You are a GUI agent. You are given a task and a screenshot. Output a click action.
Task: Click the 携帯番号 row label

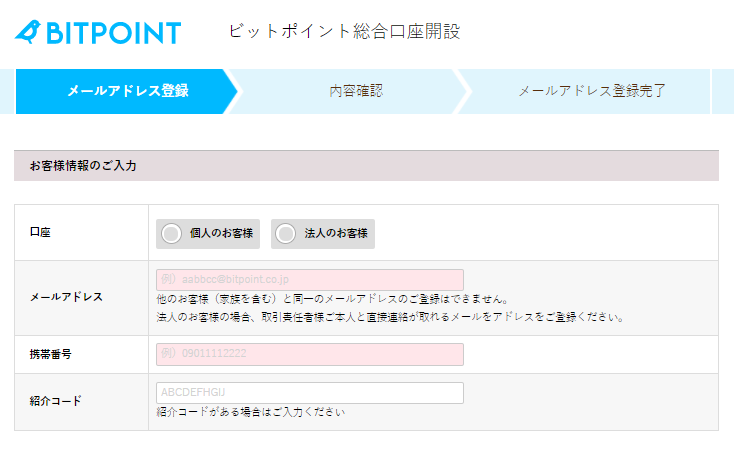tap(51, 354)
